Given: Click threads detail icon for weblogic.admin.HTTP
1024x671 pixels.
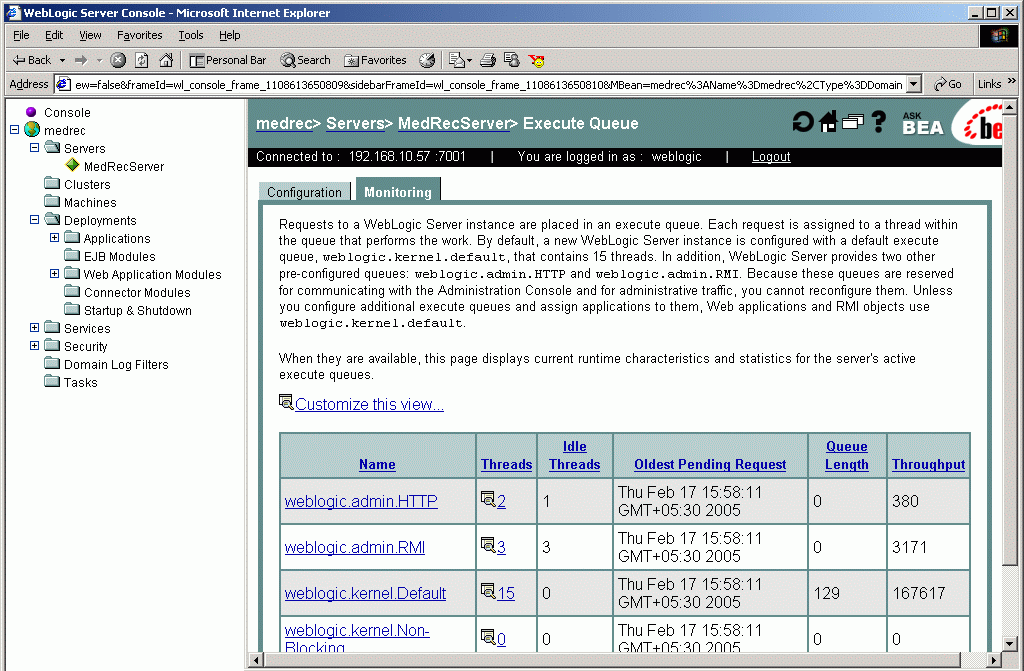Looking at the screenshot, I should coord(487,499).
